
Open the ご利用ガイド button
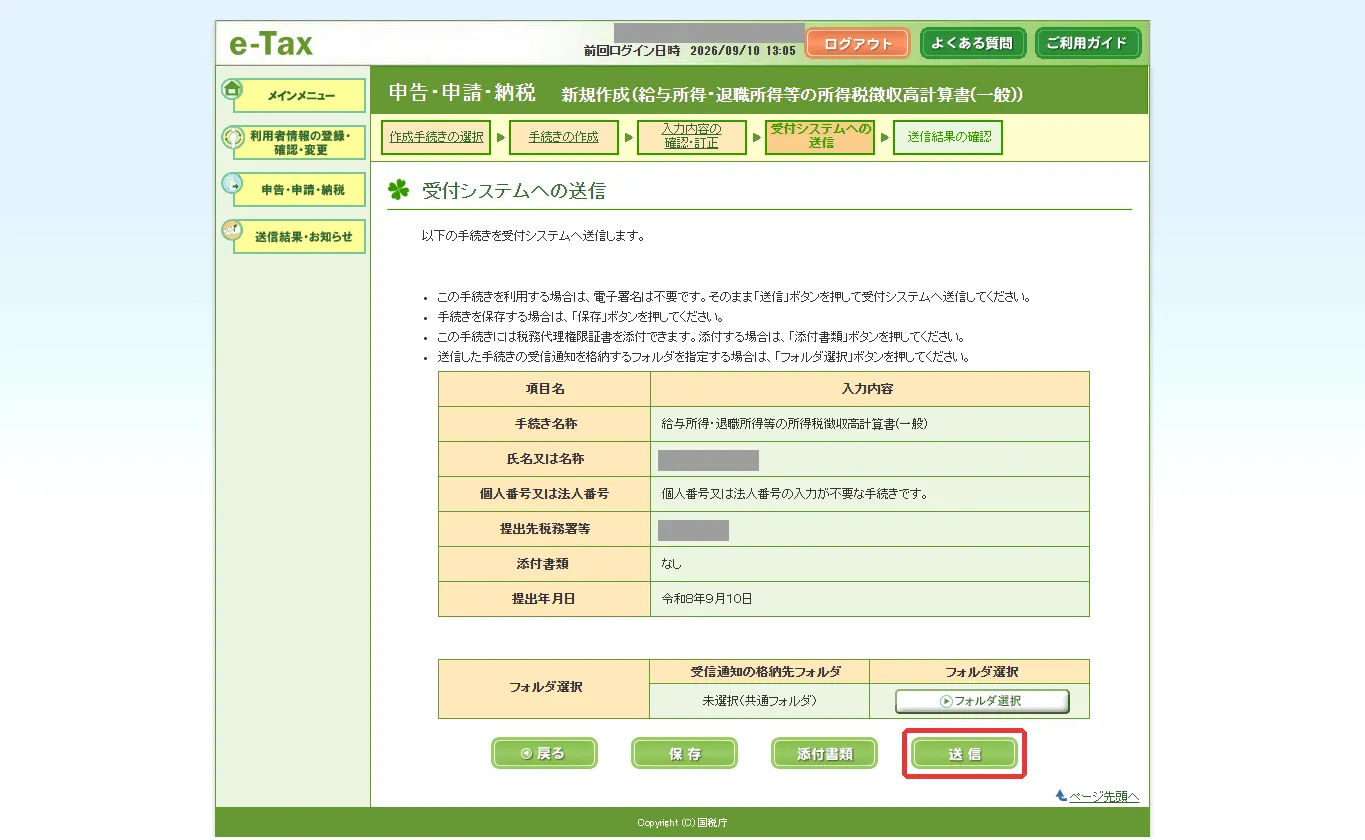point(1087,44)
